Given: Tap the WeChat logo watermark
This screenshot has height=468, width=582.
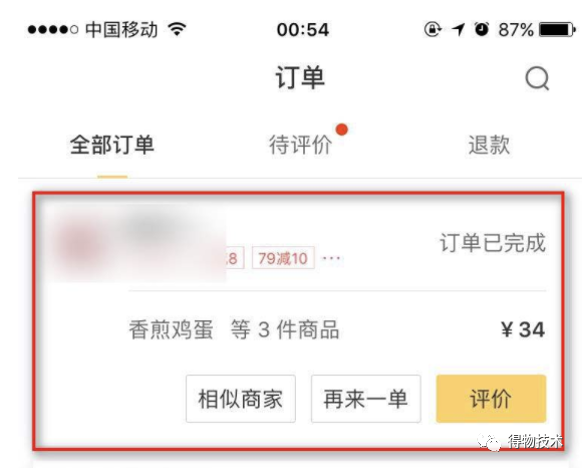Looking at the screenshot, I should tap(490, 442).
